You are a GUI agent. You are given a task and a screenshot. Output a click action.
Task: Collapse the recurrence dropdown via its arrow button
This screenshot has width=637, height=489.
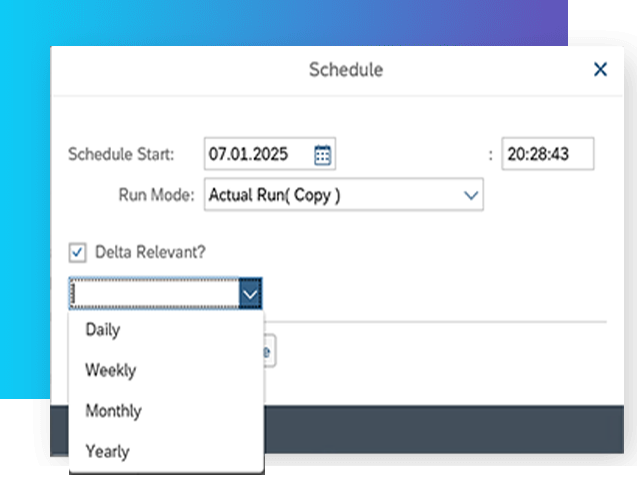point(250,294)
